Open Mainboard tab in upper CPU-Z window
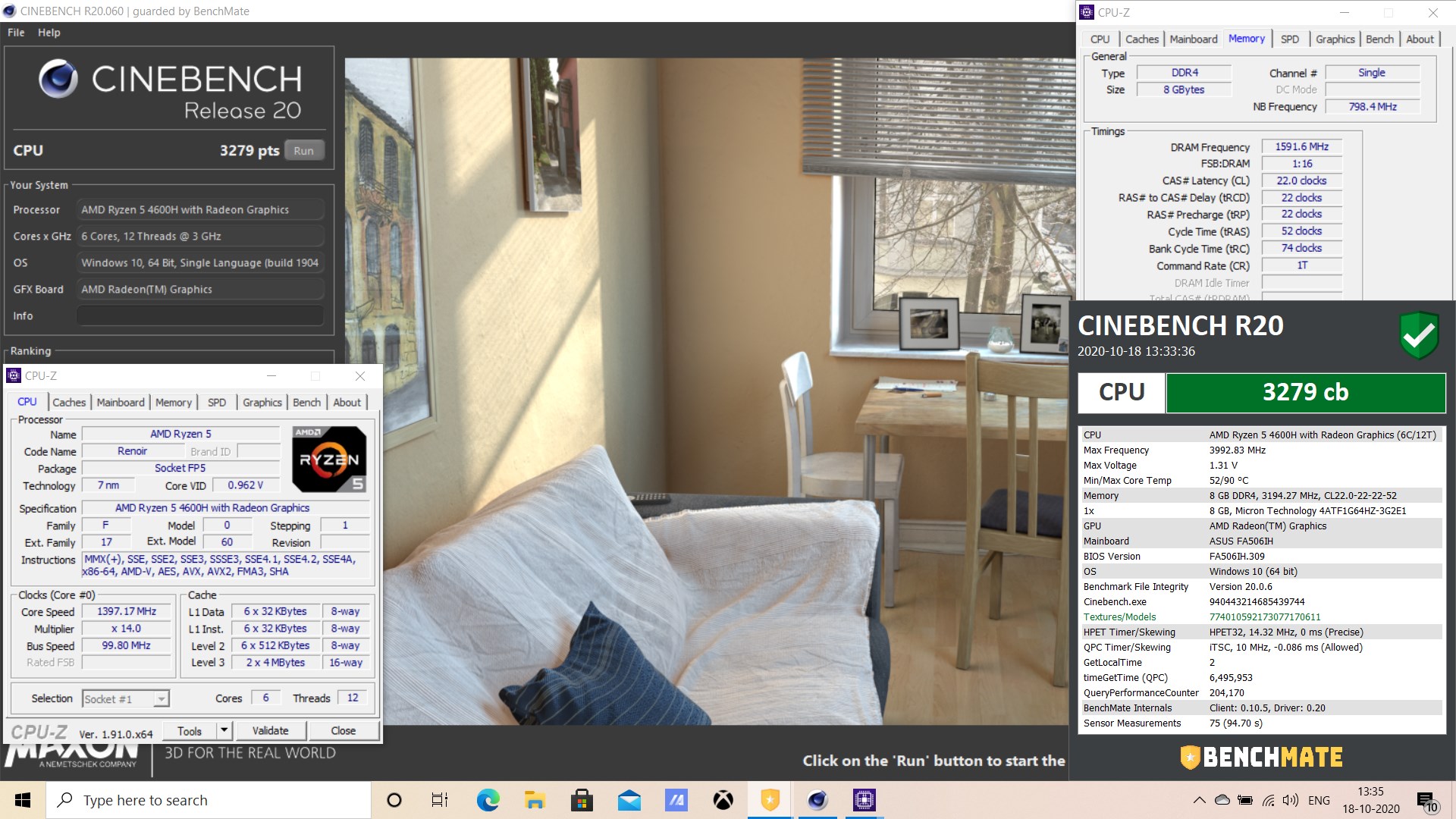Viewport: 1456px width, 819px height. coord(1194,39)
